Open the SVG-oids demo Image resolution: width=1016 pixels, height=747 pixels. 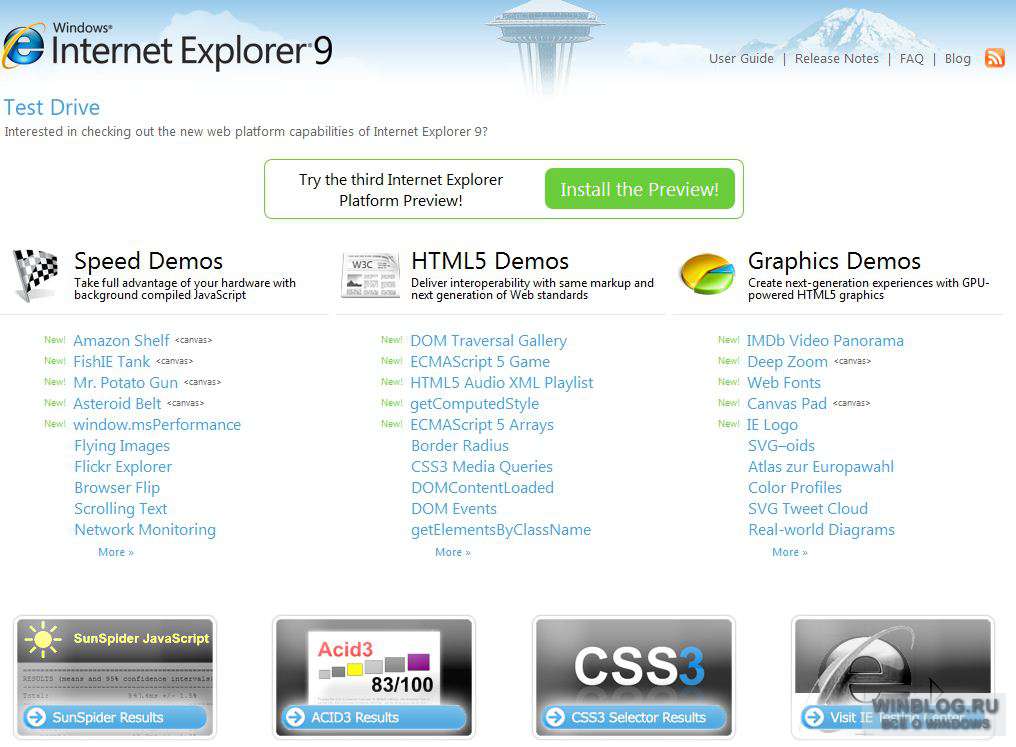(x=781, y=446)
